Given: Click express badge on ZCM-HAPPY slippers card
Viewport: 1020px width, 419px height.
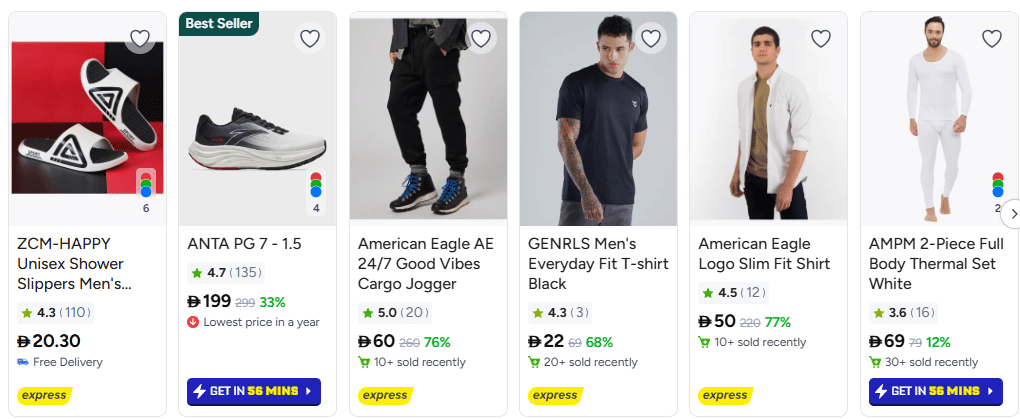Looking at the screenshot, I should click(44, 395).
